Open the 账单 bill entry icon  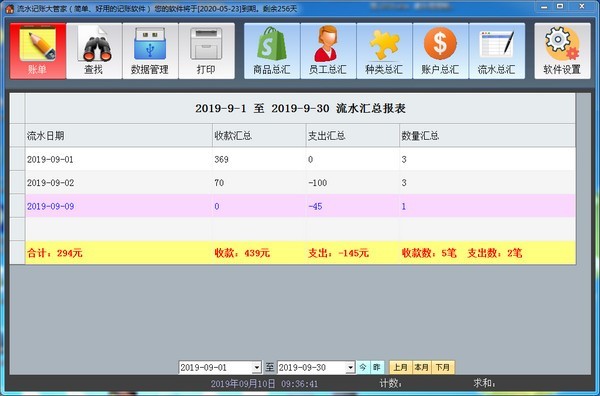pos(38,51)
